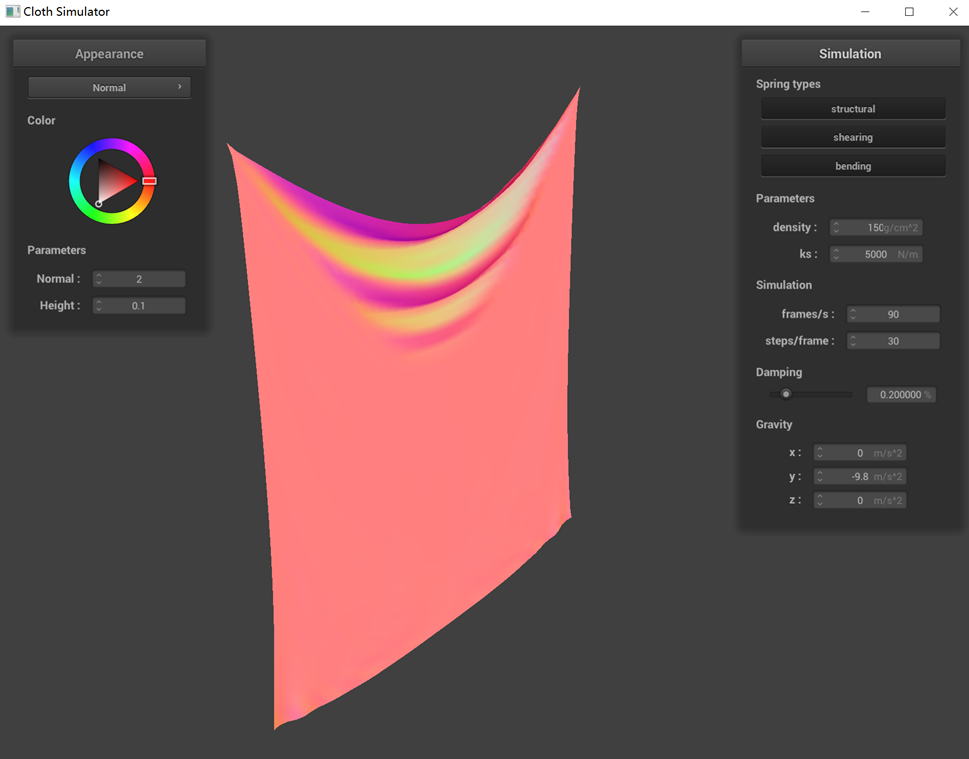Open the Normal shader dropdown
The image size is (969, 759).
click(109, 88)
